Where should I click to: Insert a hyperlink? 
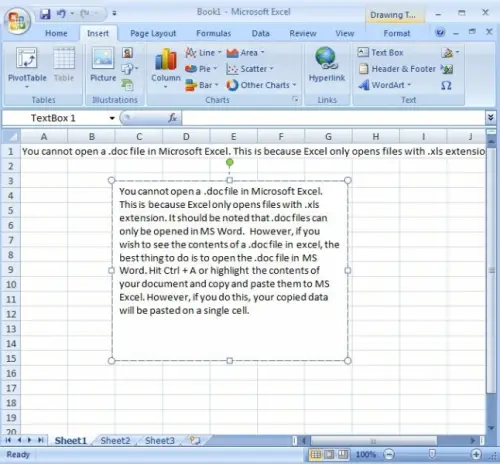pyautogui.click(x=327, y=64)
